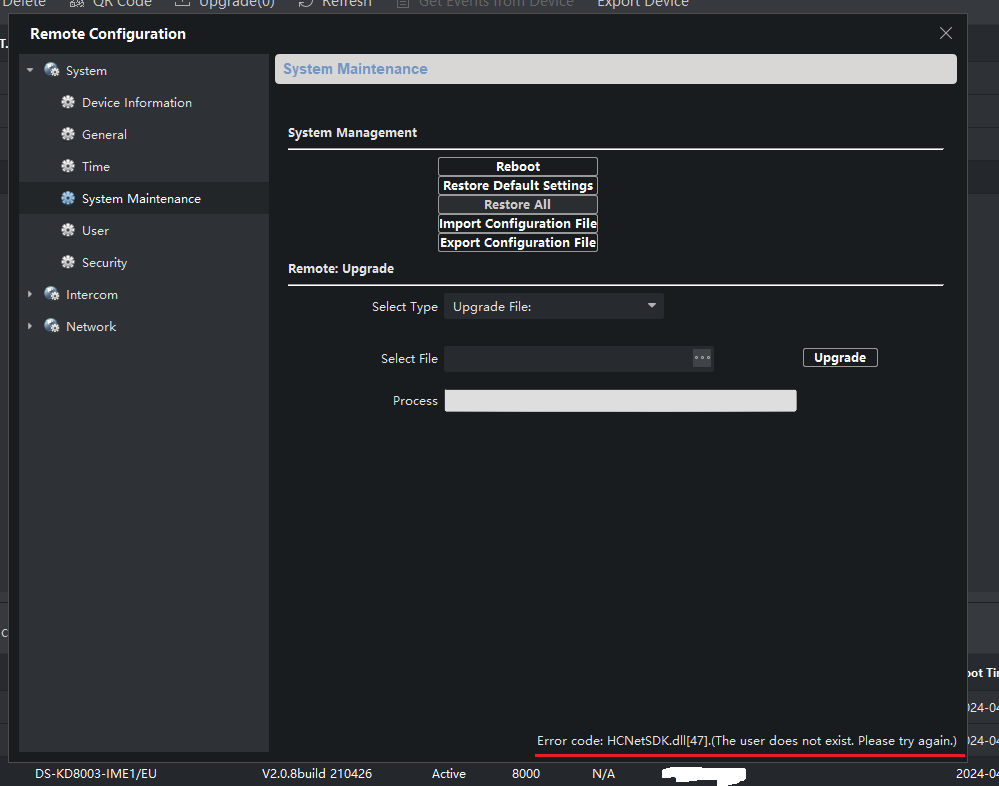The image size is (999, 786).
Task: Click the Select File path input field
Action: (567, 359)
